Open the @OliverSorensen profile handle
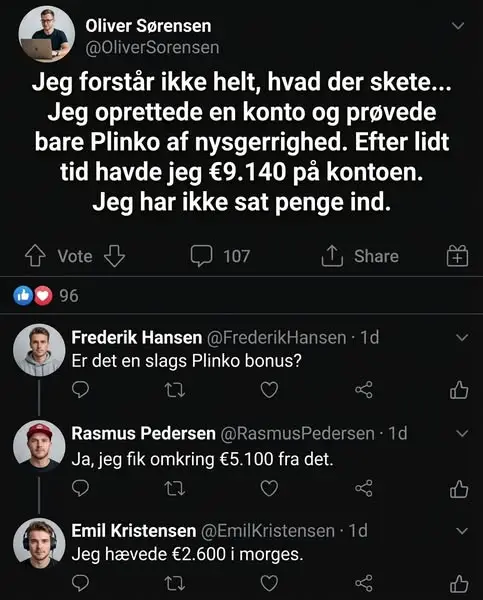483x600 pixels. (x=152, y=48)
